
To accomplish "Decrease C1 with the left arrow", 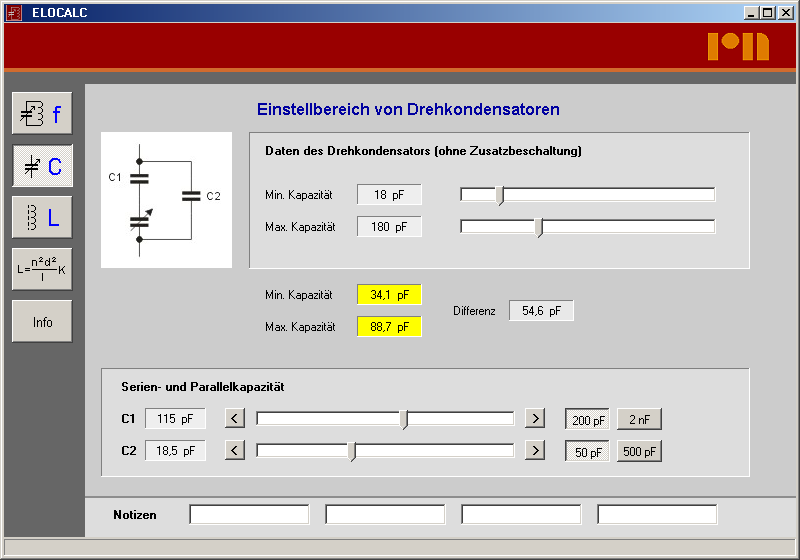I will coord(235,419).
